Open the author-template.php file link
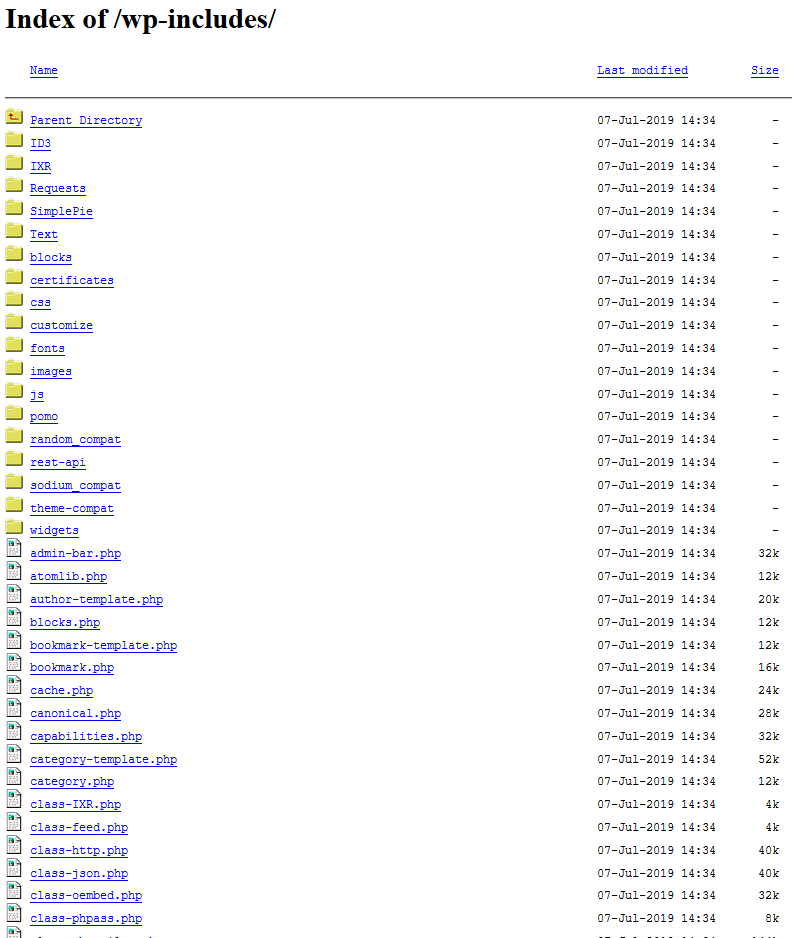Image resolution: width=792 pixels, height=938 pixels. (96, 599)
